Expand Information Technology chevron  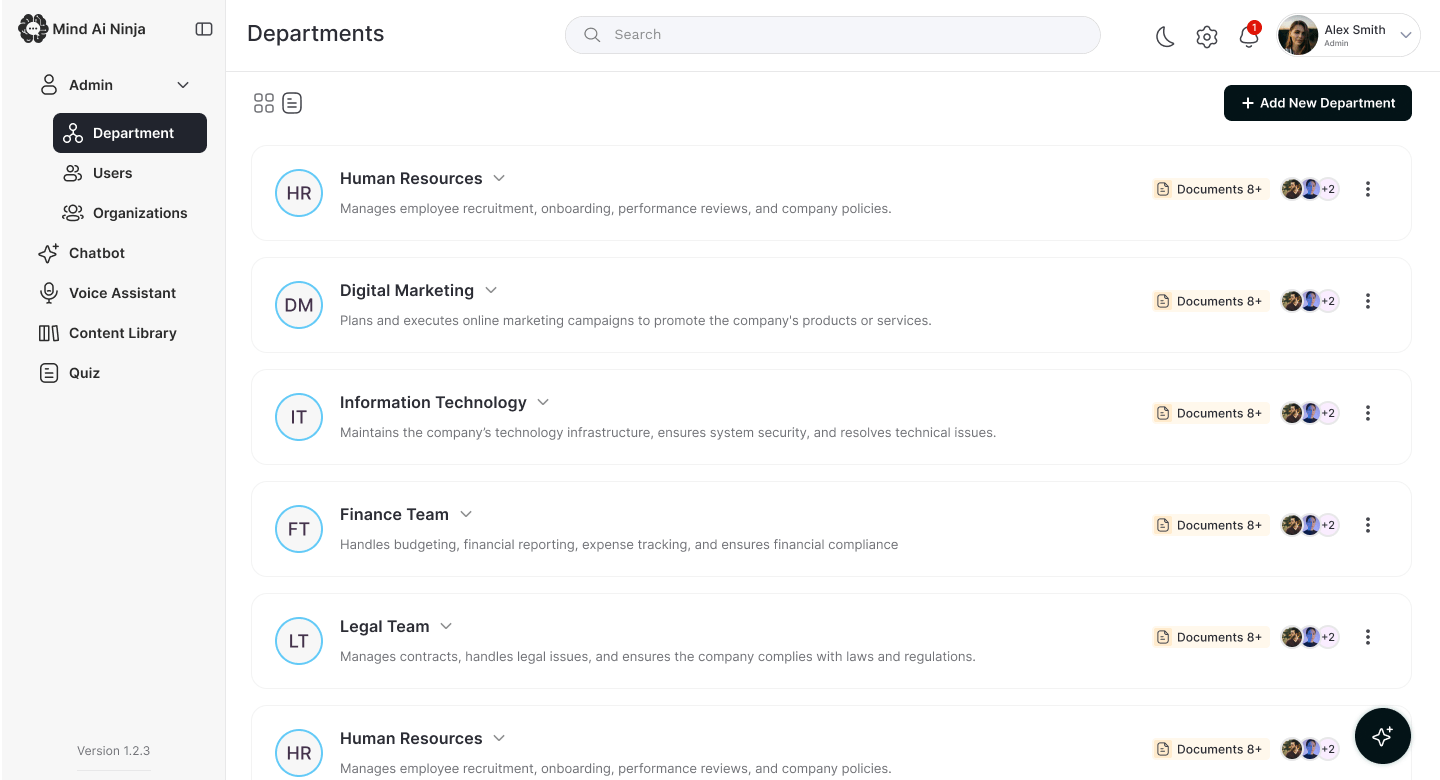(x=543, y=402)
